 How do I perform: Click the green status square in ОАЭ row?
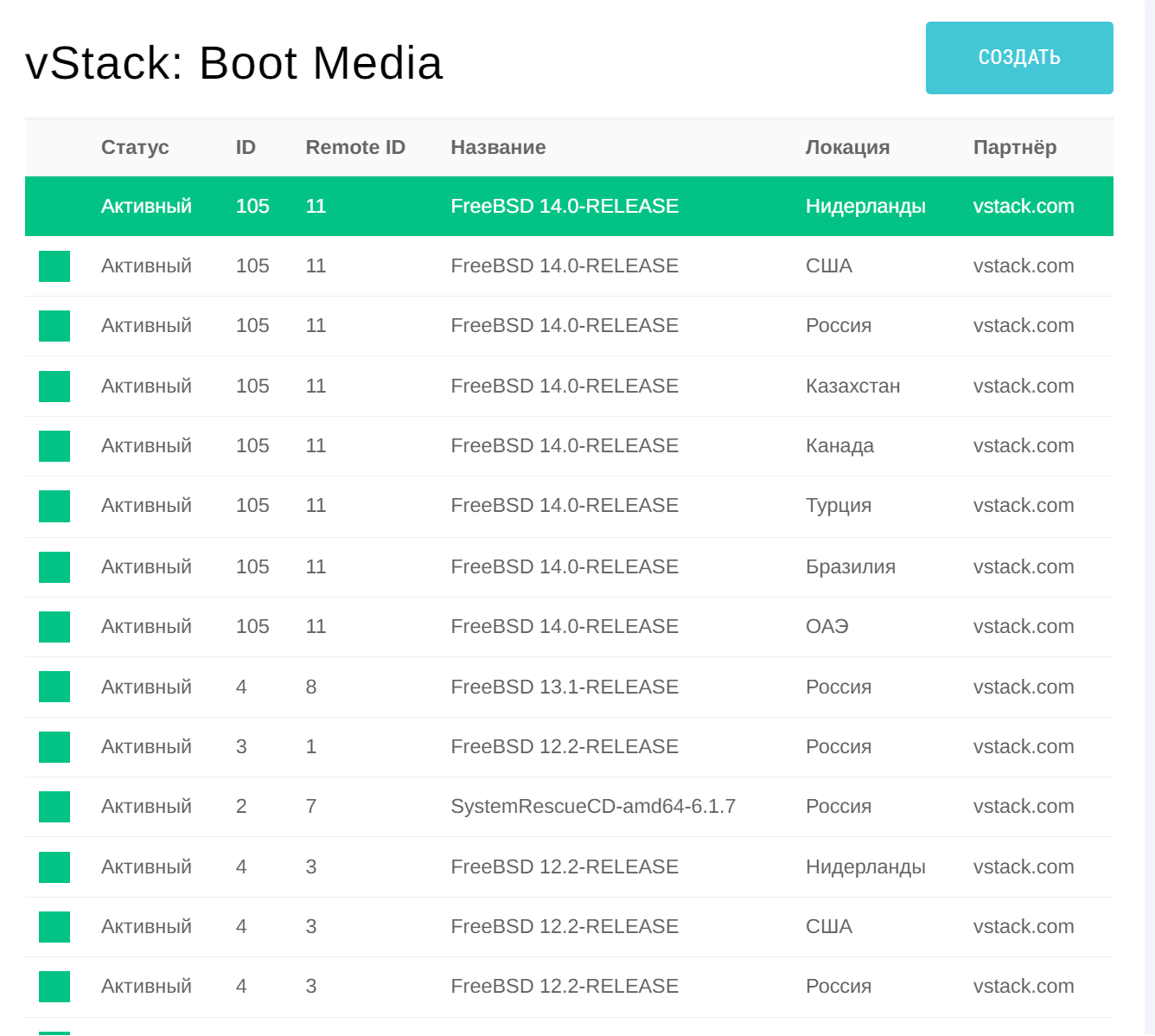[x=54, y=627]
